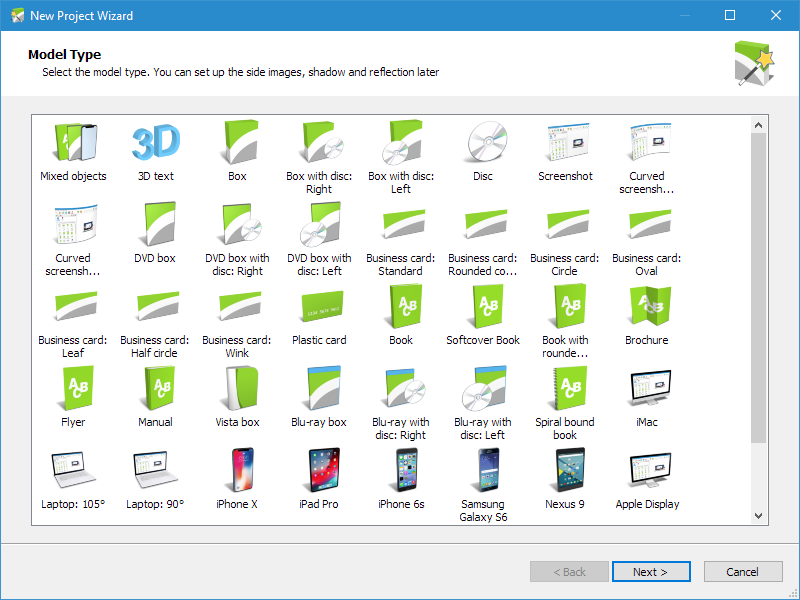Viewport: 800px width, 600px height.
Task: Choose the Vista box model
Action: (x=237, y=397)
